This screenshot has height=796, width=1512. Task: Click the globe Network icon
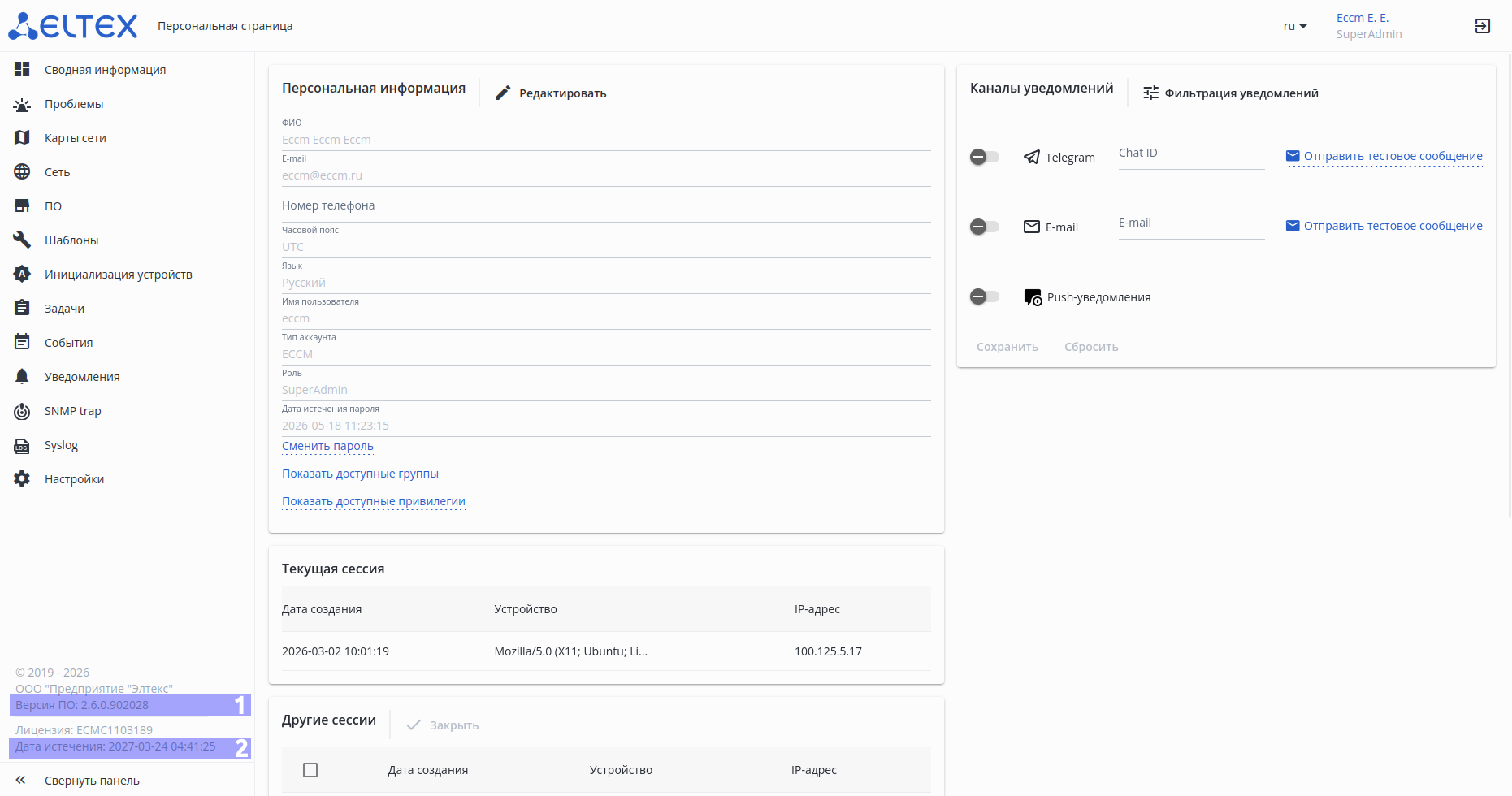pos(22,172)
